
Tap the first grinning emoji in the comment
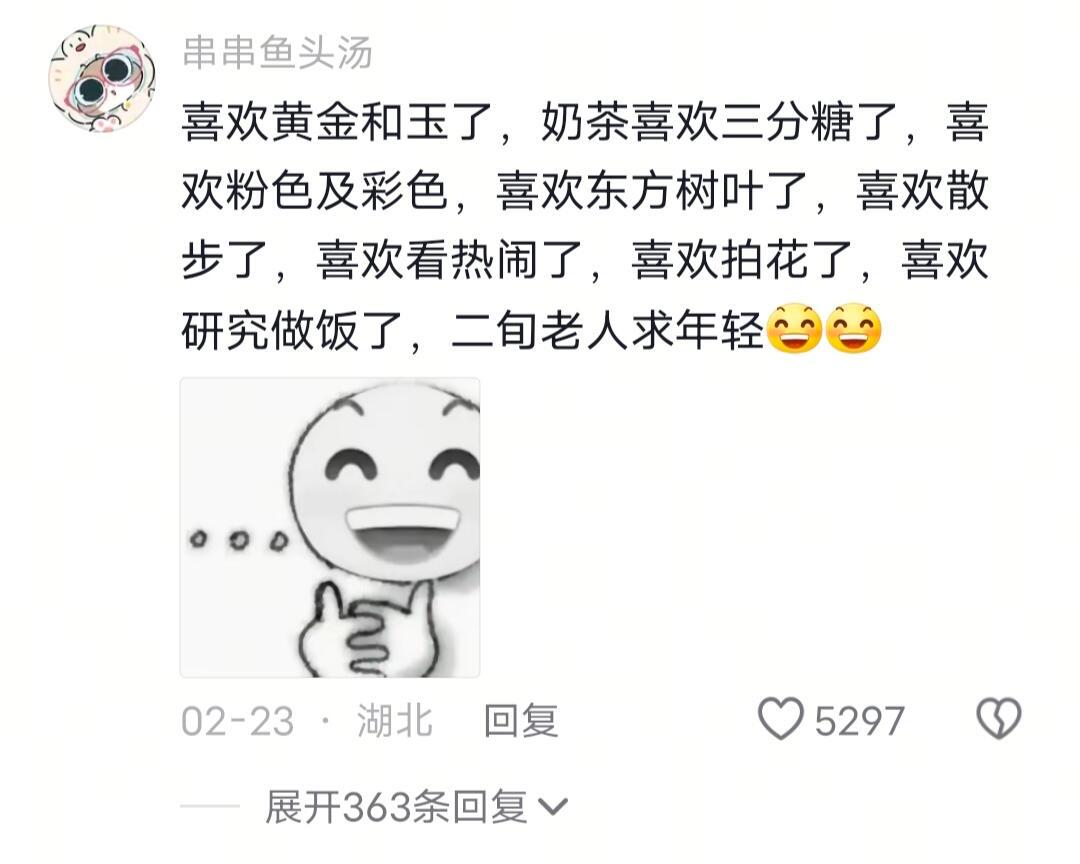[x=794, y=329]
